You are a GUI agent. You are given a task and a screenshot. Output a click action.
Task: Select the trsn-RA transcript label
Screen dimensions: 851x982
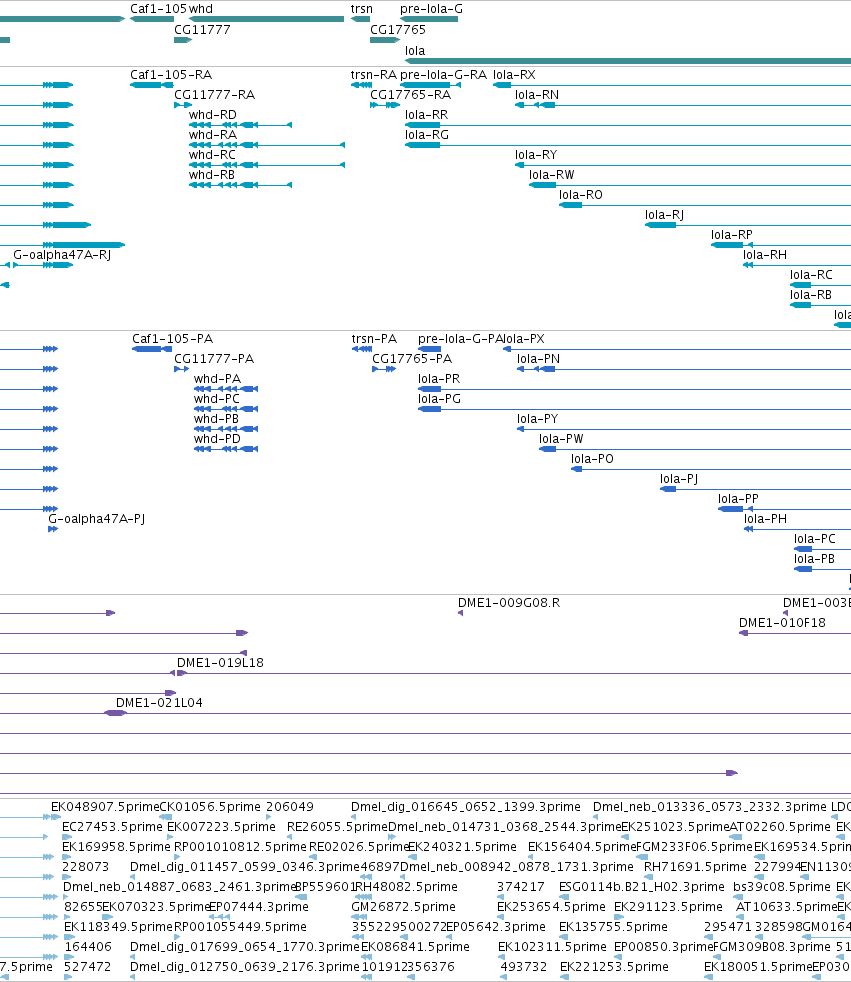click(x=374, y=75)
